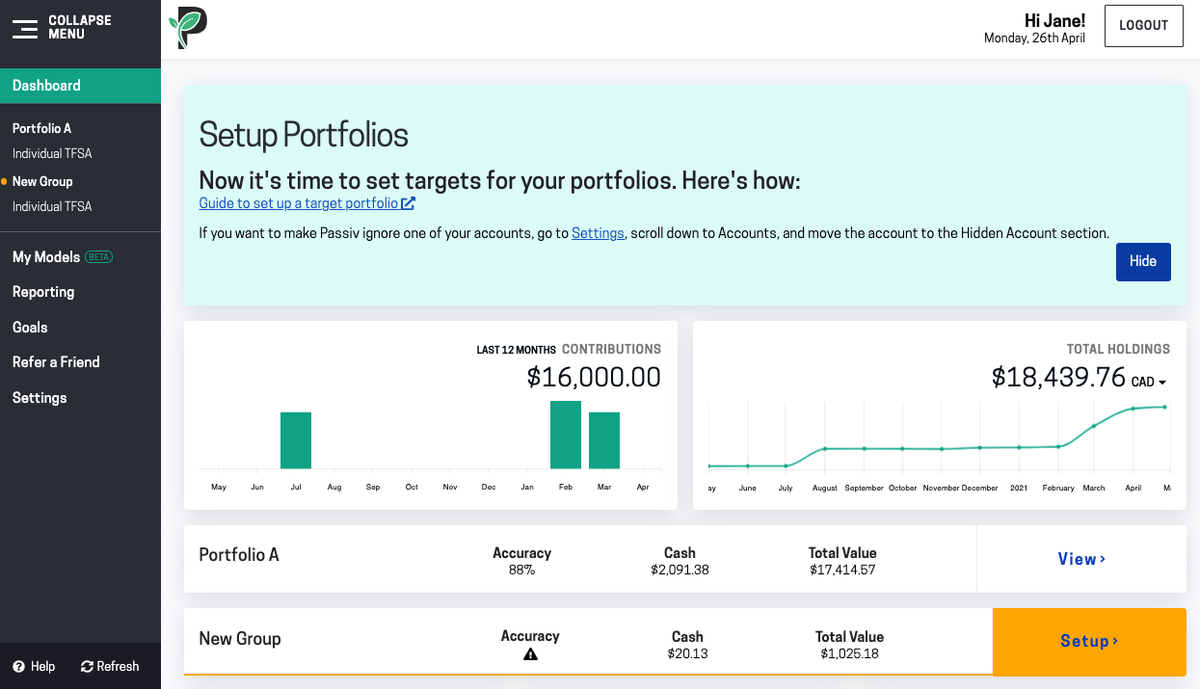Hide the Setup Portfolios banner
1200x689 pixels.
[1143, 261]
